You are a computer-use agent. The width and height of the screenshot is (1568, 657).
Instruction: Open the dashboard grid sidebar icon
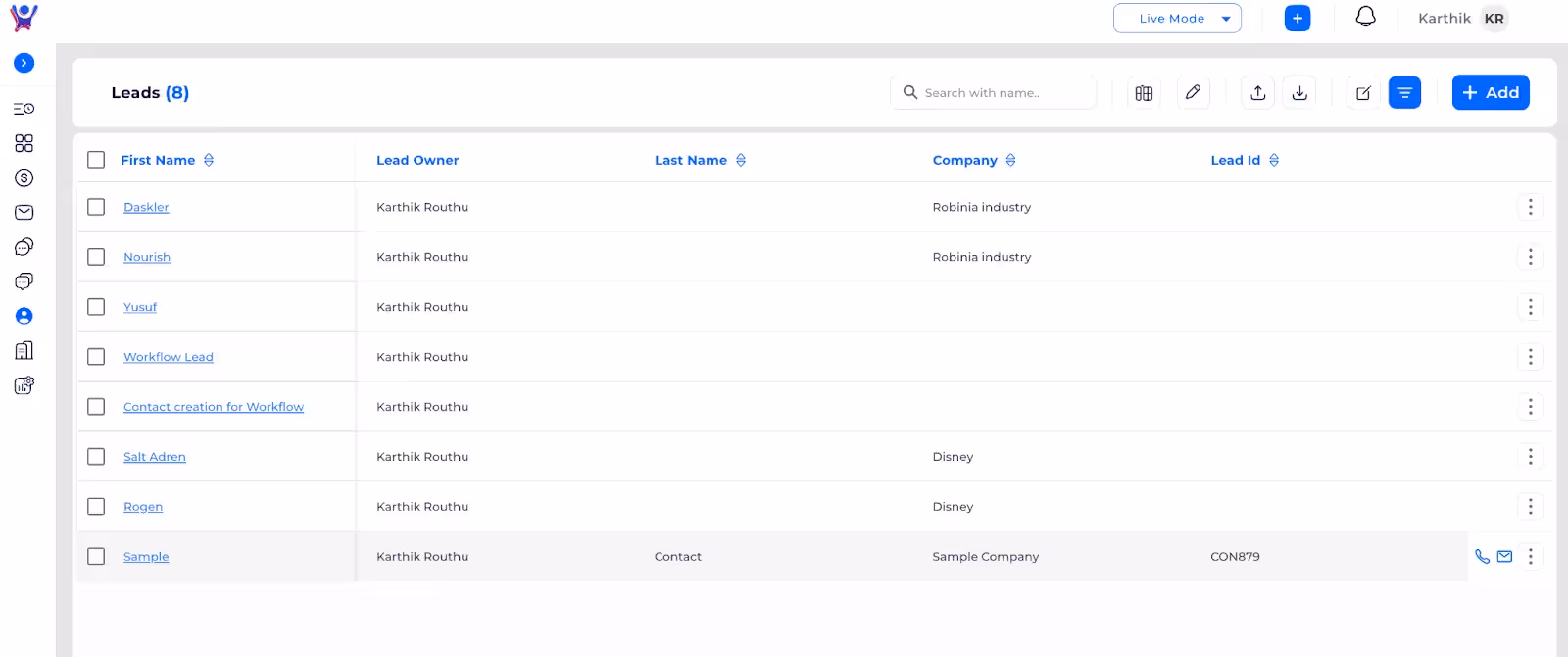click(24, 143)
